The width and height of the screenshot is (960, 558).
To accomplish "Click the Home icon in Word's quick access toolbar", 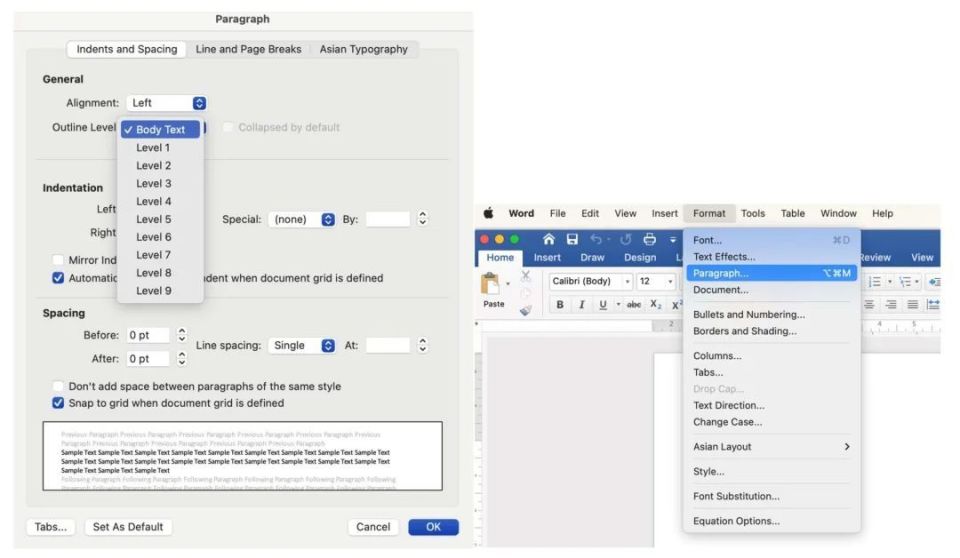I will point(549,239).
